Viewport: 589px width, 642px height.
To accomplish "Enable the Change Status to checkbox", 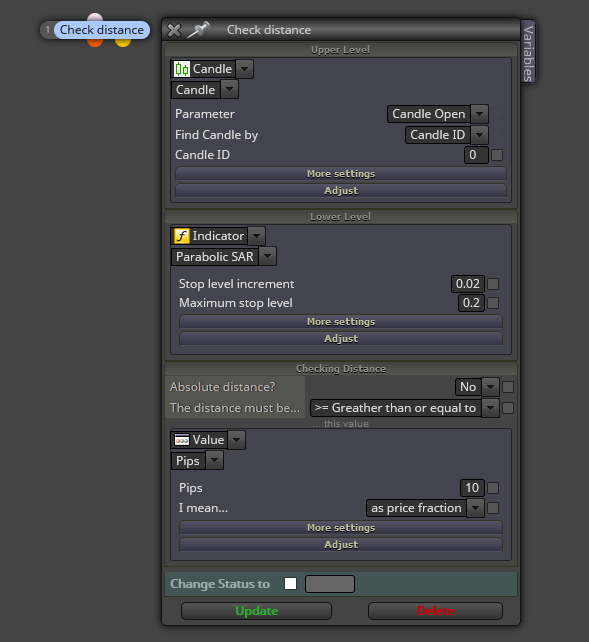I will pyautogui.click(x=290, y=584).
